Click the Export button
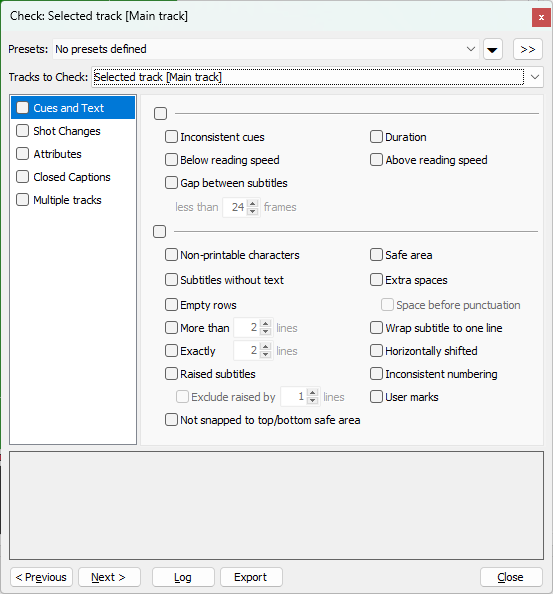Image resolution: width=553 pixels, height=594 pixels. point(251,577)
